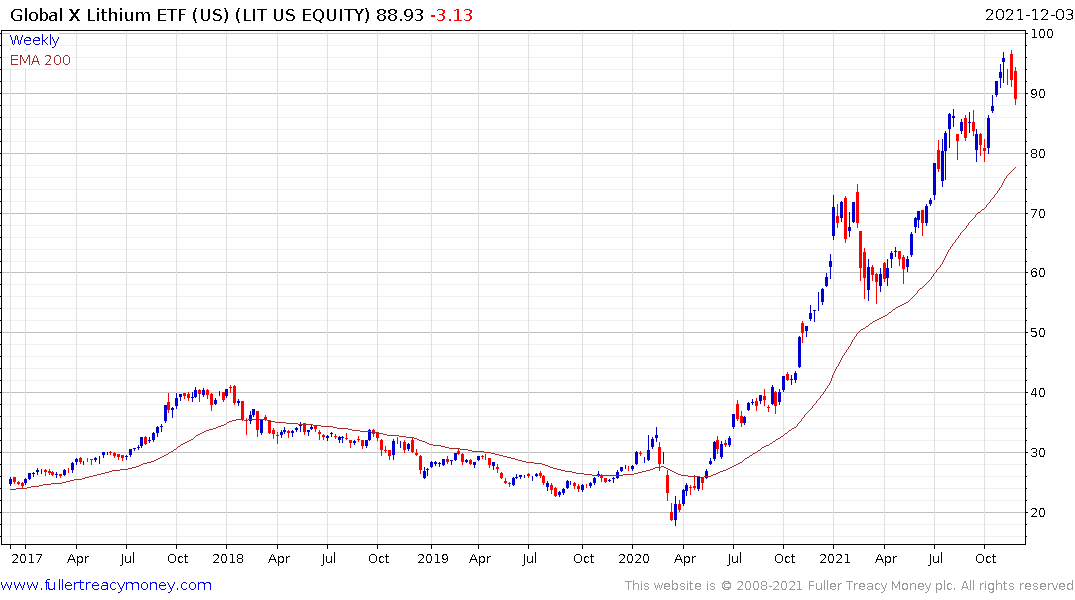Image resolution: width=1075 pixels, height=600 pixels.
Task: Click the 50 price axis label
Action: tap(1038, 333)
